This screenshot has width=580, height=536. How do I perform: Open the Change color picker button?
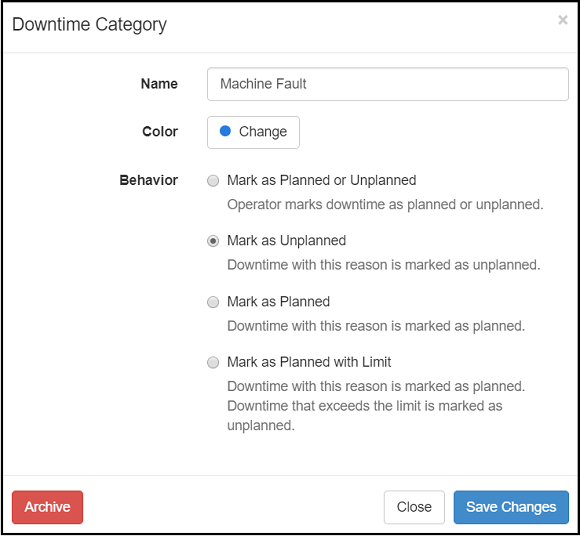pos(253,132)
